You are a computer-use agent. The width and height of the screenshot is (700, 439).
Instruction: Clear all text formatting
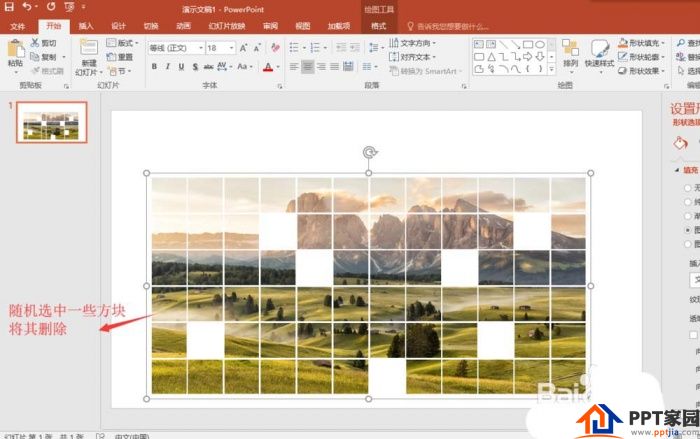point(275,48)
